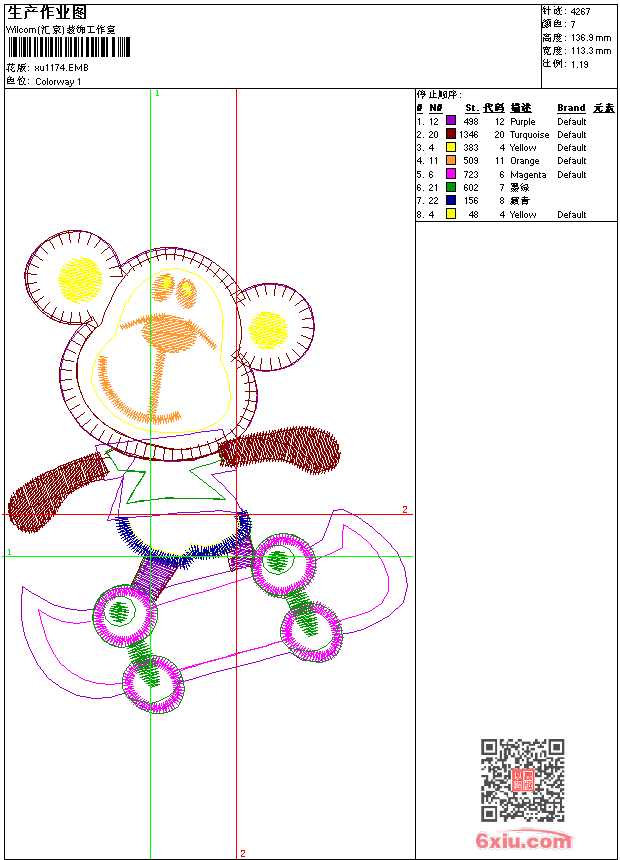Select the yellow fill in the monkey's left ear

[80, 280]
